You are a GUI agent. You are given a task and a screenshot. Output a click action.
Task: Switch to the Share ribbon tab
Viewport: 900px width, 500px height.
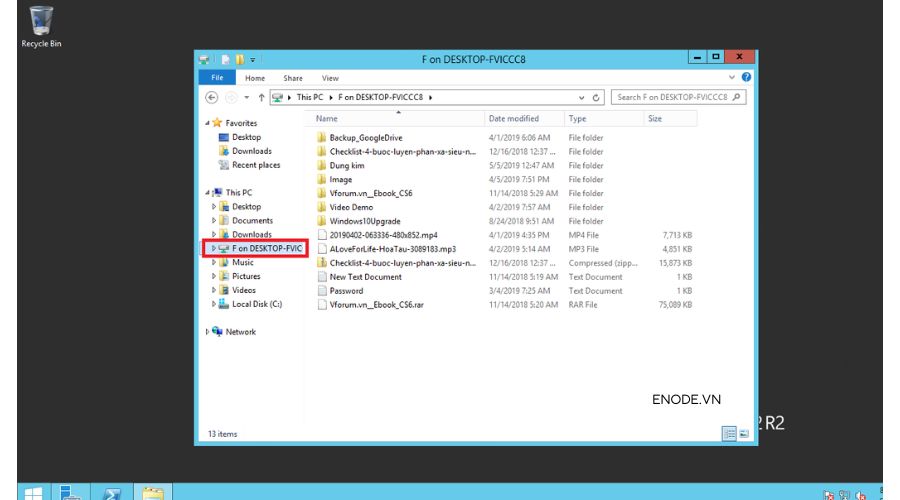pyautogui.click(x=292, y=78)
